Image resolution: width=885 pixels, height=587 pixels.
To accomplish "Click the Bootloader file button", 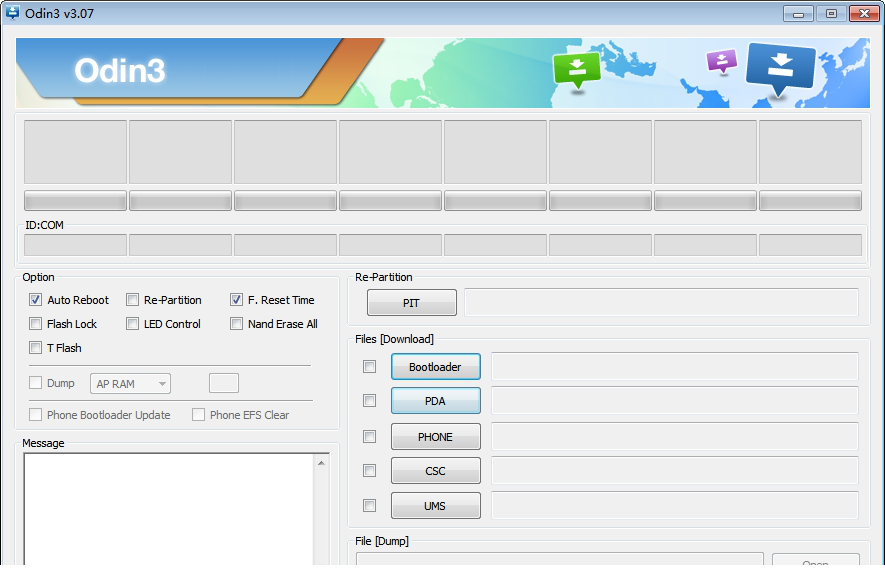I will pos(435,367).
